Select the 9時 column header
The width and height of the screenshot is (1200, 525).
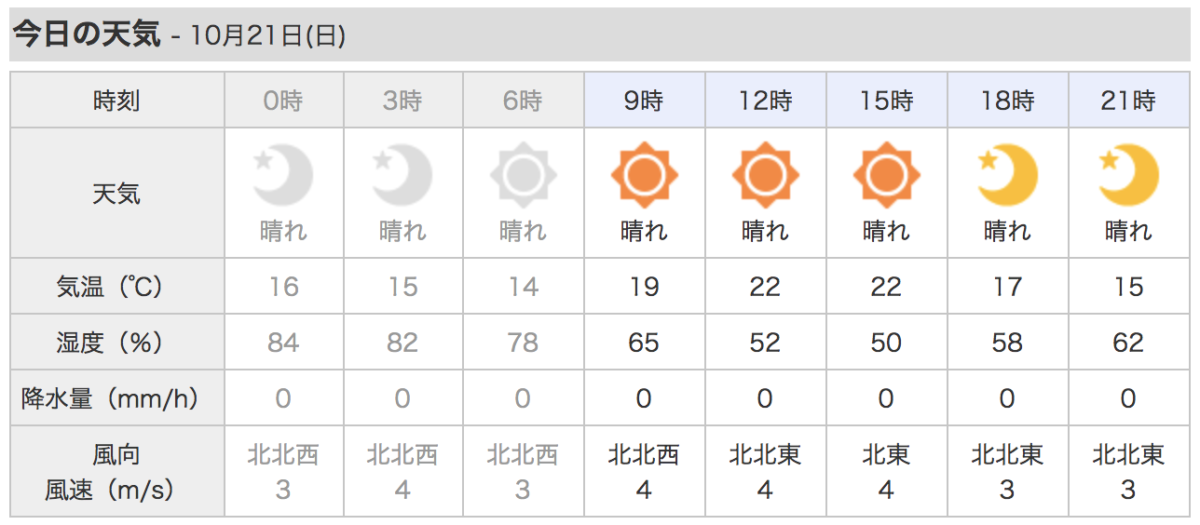point(644,100)
